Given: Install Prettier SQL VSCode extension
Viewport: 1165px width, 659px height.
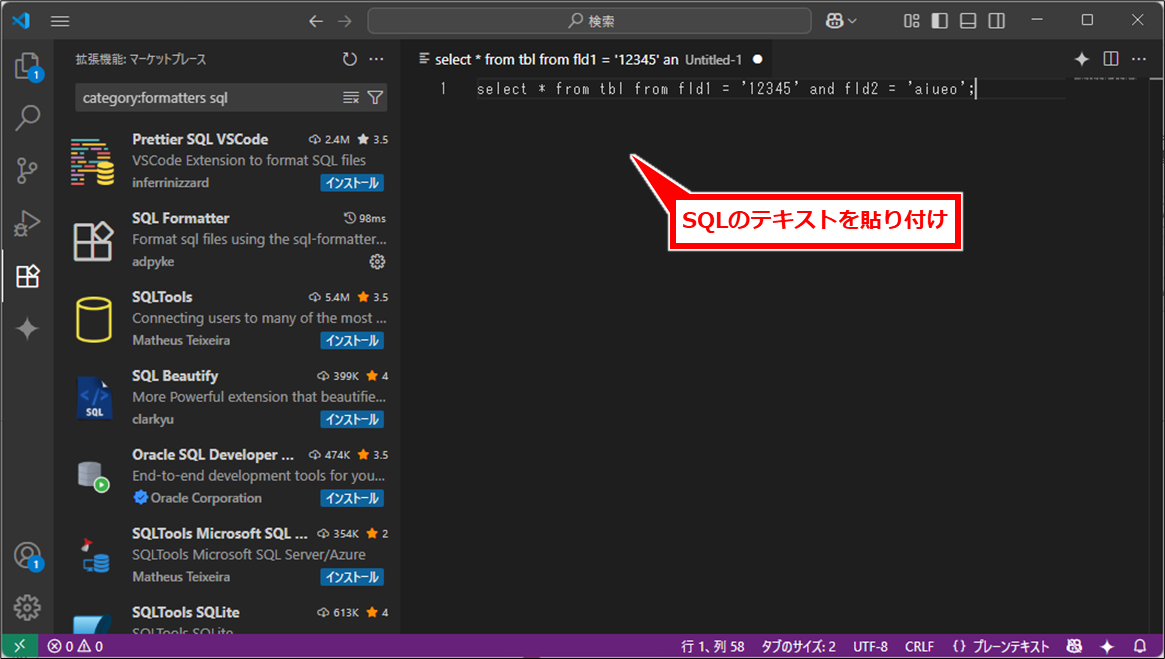Looking at the screenshot, I should pos(352,183).
